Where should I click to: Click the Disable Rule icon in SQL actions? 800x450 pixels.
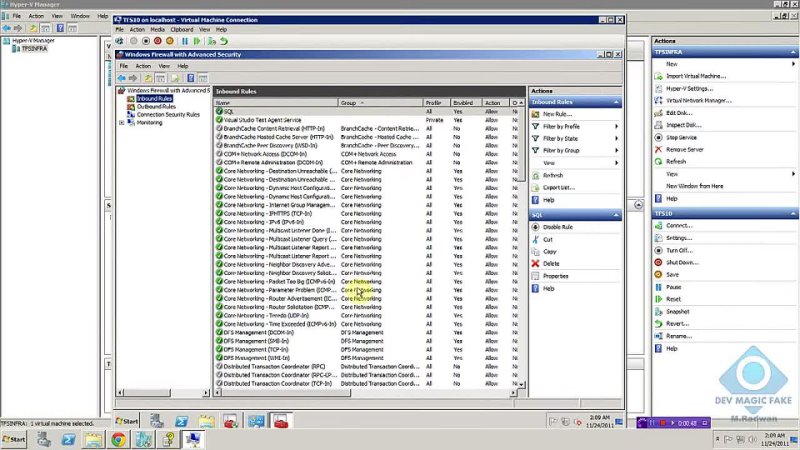pos(535,227)
